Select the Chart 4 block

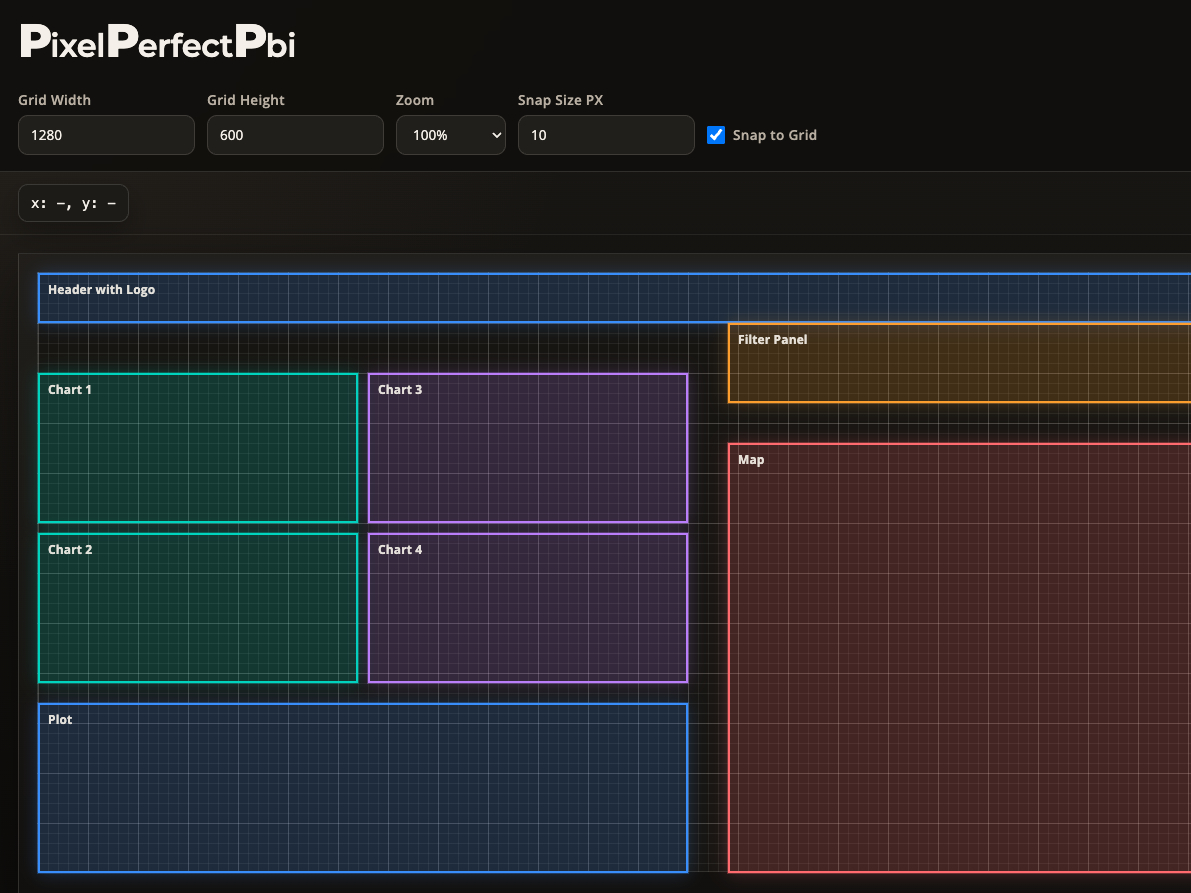528,608
